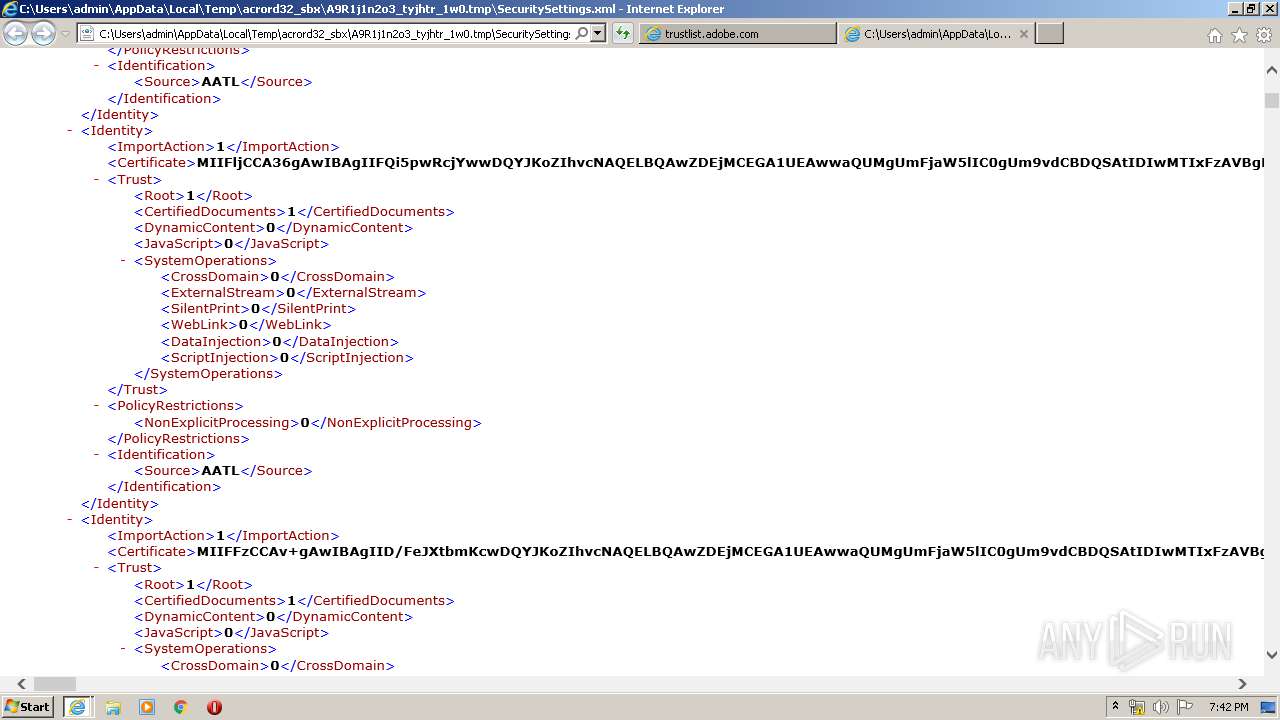Image resolution: width=1280 pixels, height=720 pixels.
Task: Click the horizontal scrollbar thumb
Action: click(55, 684)
